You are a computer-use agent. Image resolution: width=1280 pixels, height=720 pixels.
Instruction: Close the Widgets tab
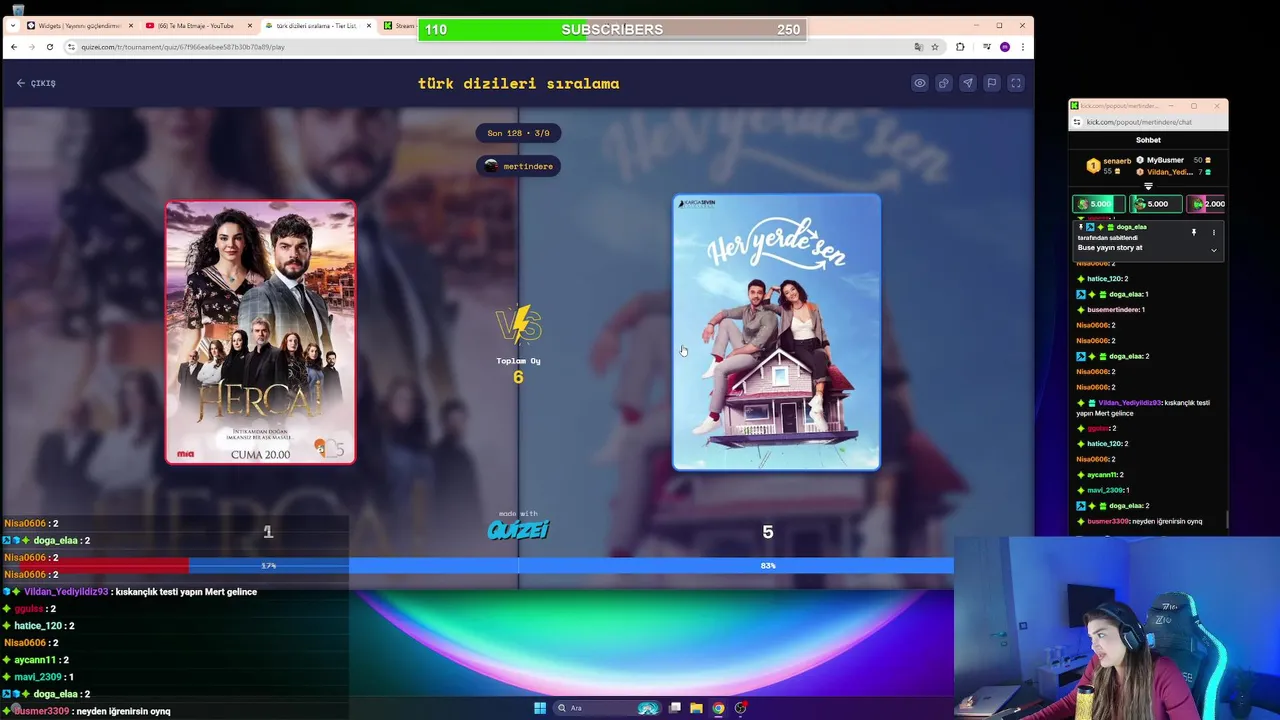click(130, 25)
